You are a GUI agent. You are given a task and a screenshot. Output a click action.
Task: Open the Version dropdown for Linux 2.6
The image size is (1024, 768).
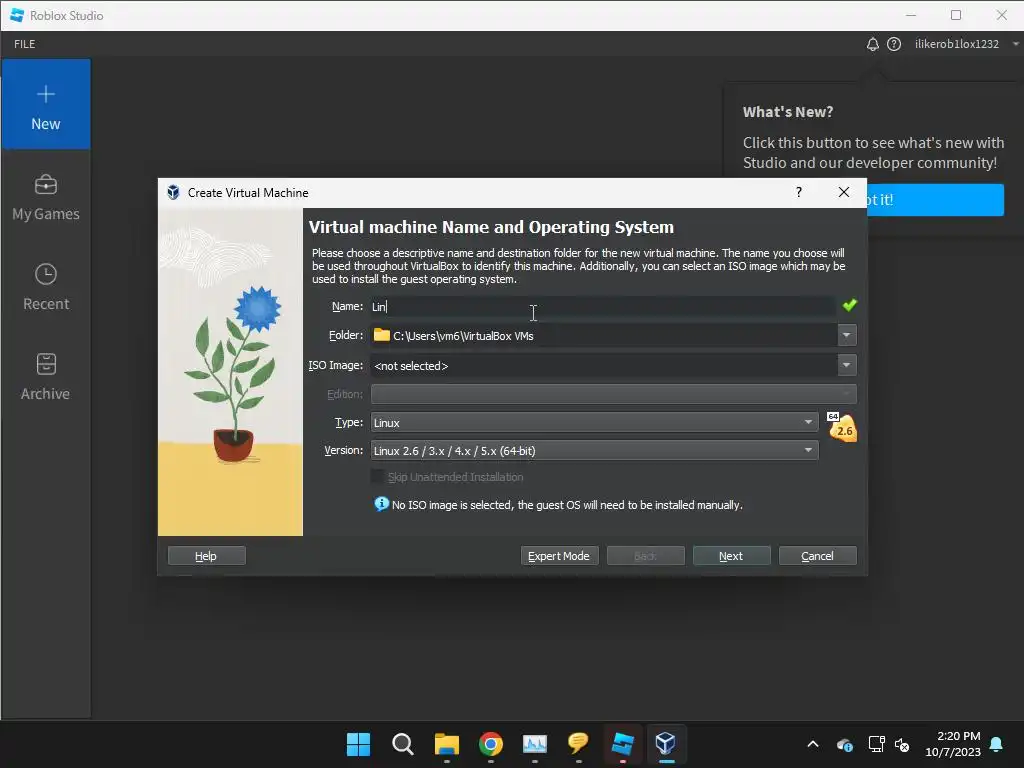(594, 451)
